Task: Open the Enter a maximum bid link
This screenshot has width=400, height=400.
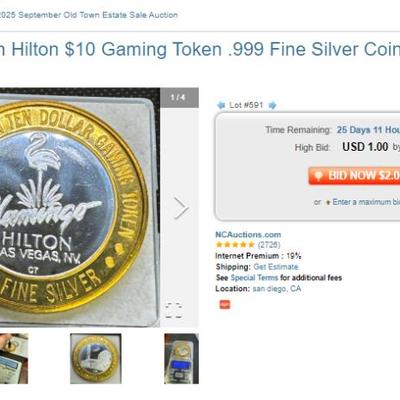Action: (x=366, y=202)
